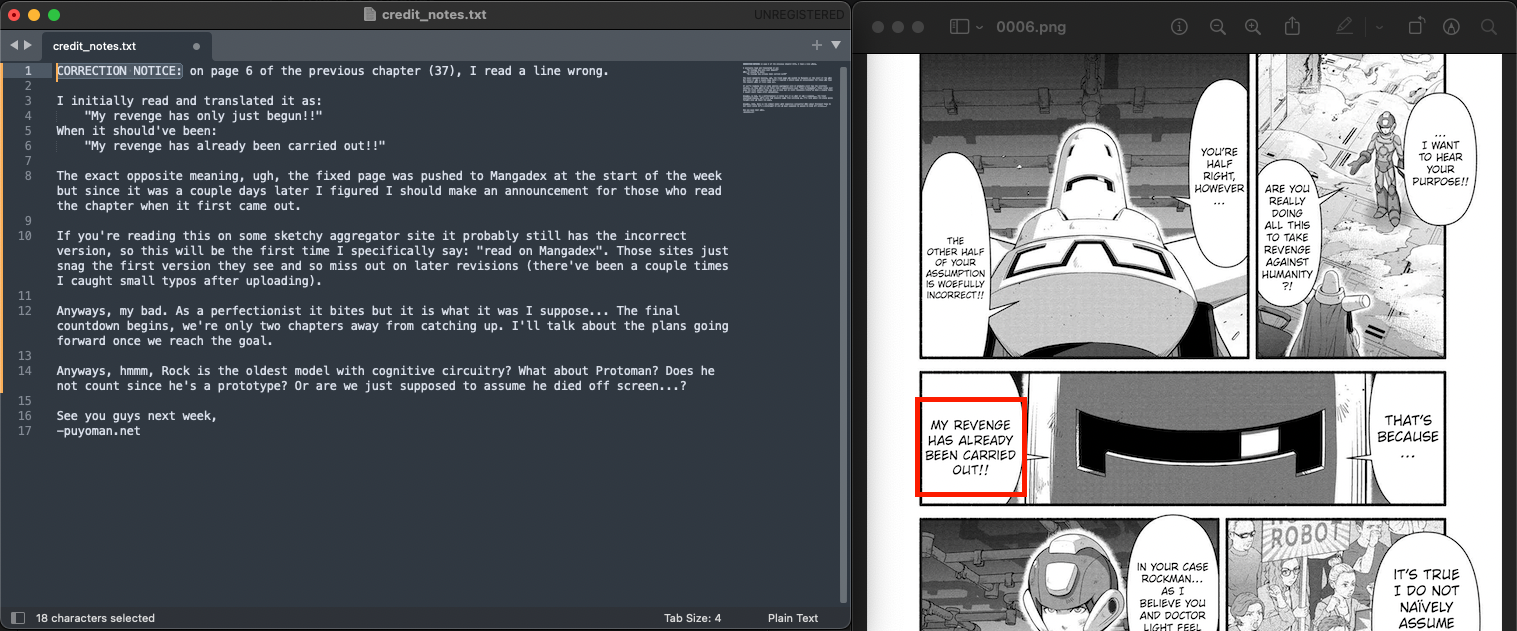Toggle Sublime side bar from status bar icon
1517x631 pixels.
tap(17, 618)
